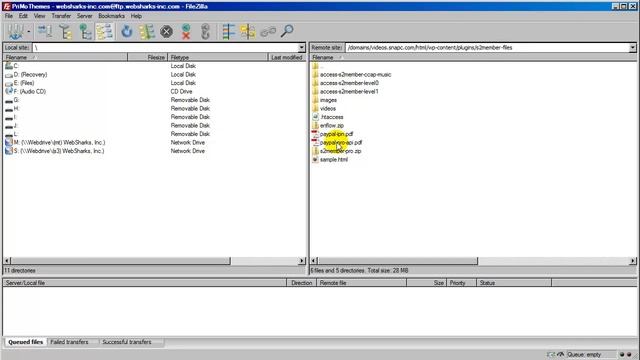Select the G: removable disk
This screenshot has width=640, height=360.
pyautogui.click(x=12, y=100)
